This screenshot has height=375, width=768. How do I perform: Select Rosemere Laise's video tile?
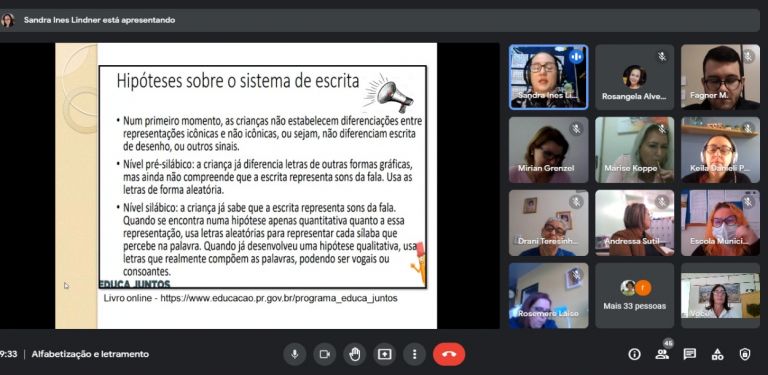click(549, 295)
